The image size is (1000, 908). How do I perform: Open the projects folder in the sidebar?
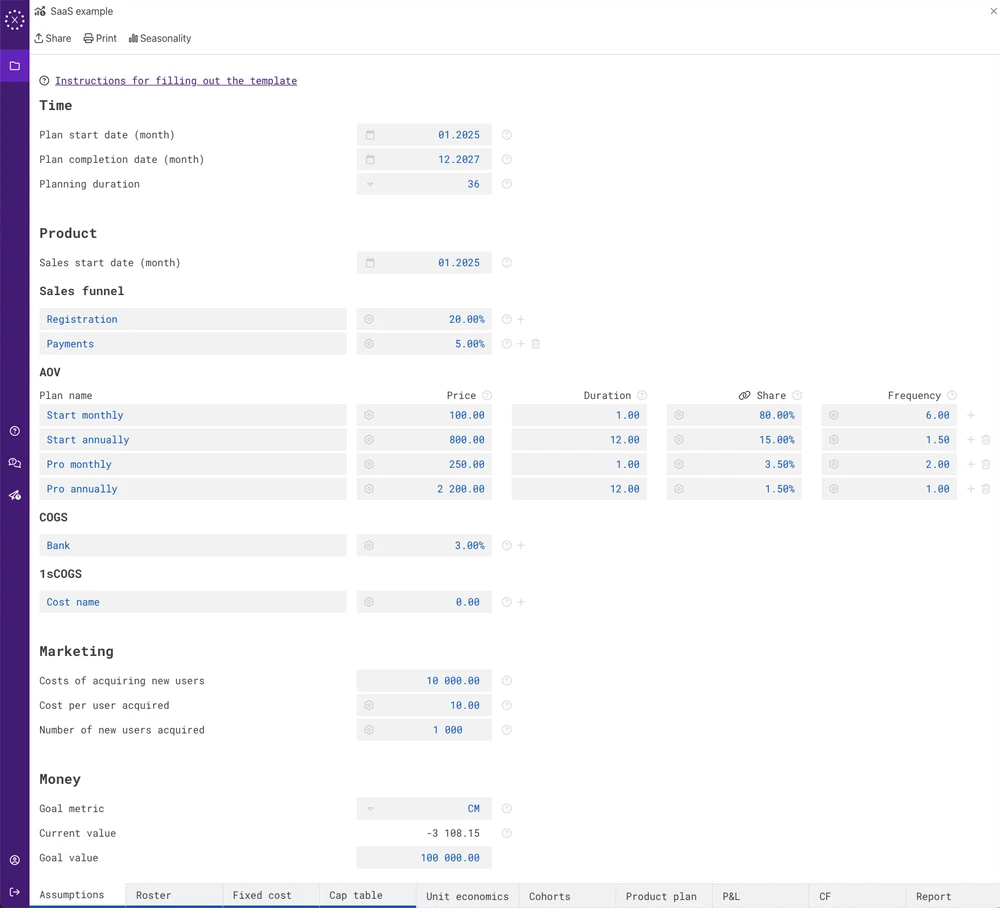[x=14, y=66]
